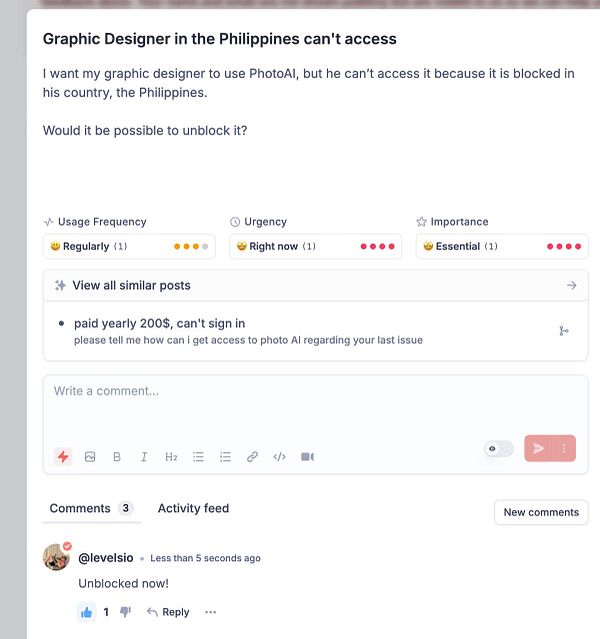This screenshot has height=639, width=600.
Task: Toggle the comment visibility eye switch
Action: point(499,449)
